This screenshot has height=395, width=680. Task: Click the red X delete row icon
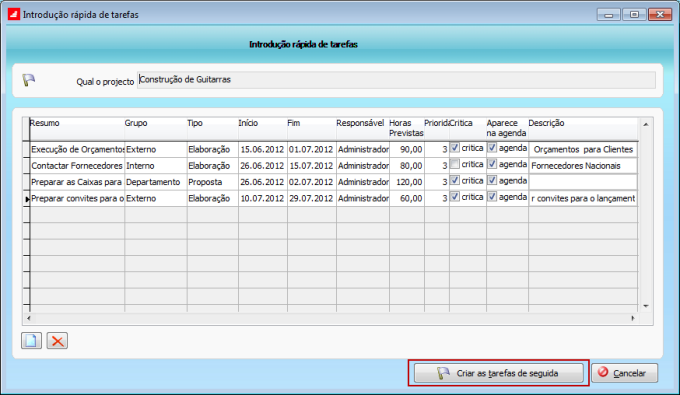click(57, 341)
